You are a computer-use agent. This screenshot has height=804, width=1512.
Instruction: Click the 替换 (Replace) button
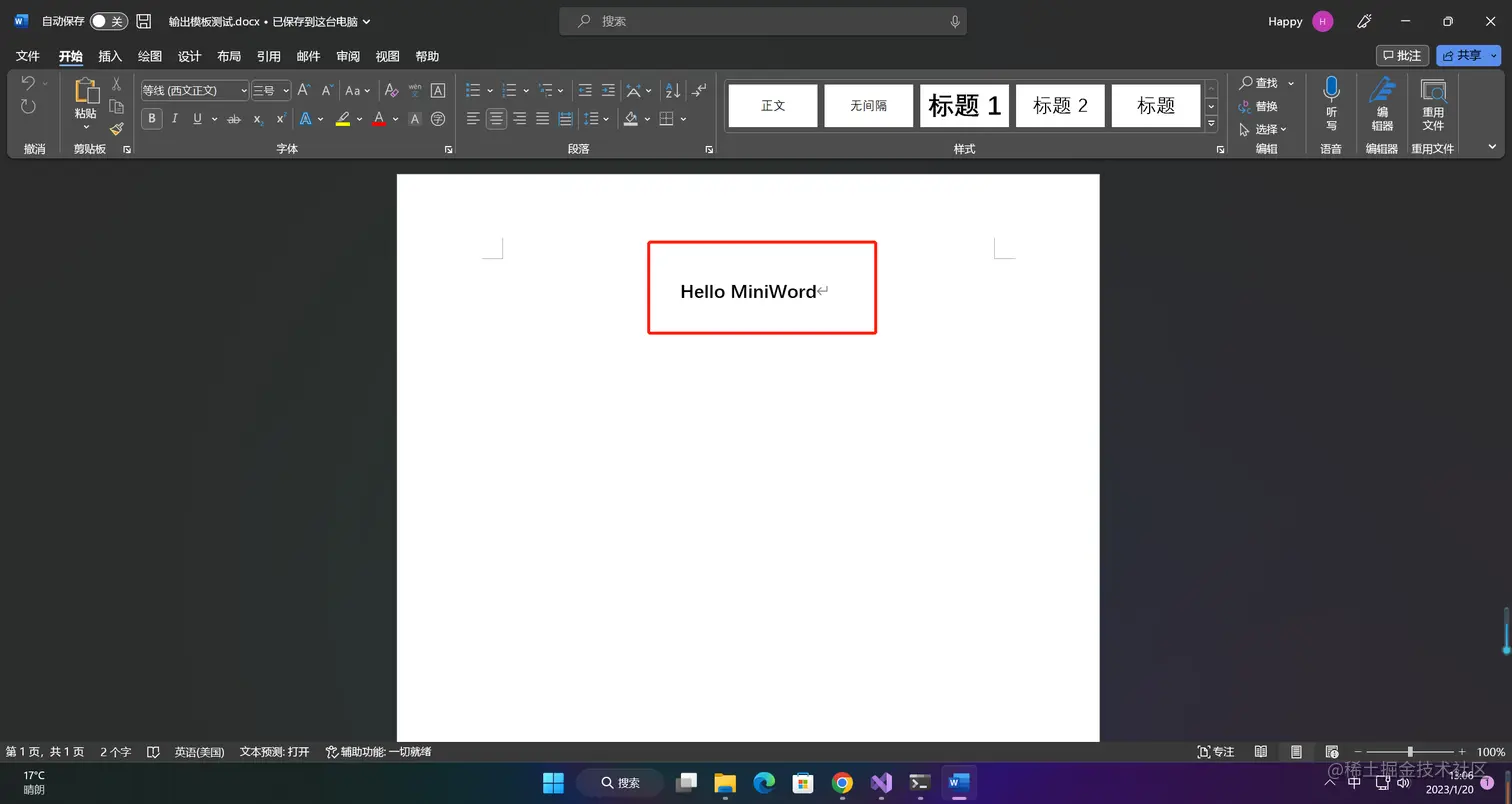pos(1259,106)
